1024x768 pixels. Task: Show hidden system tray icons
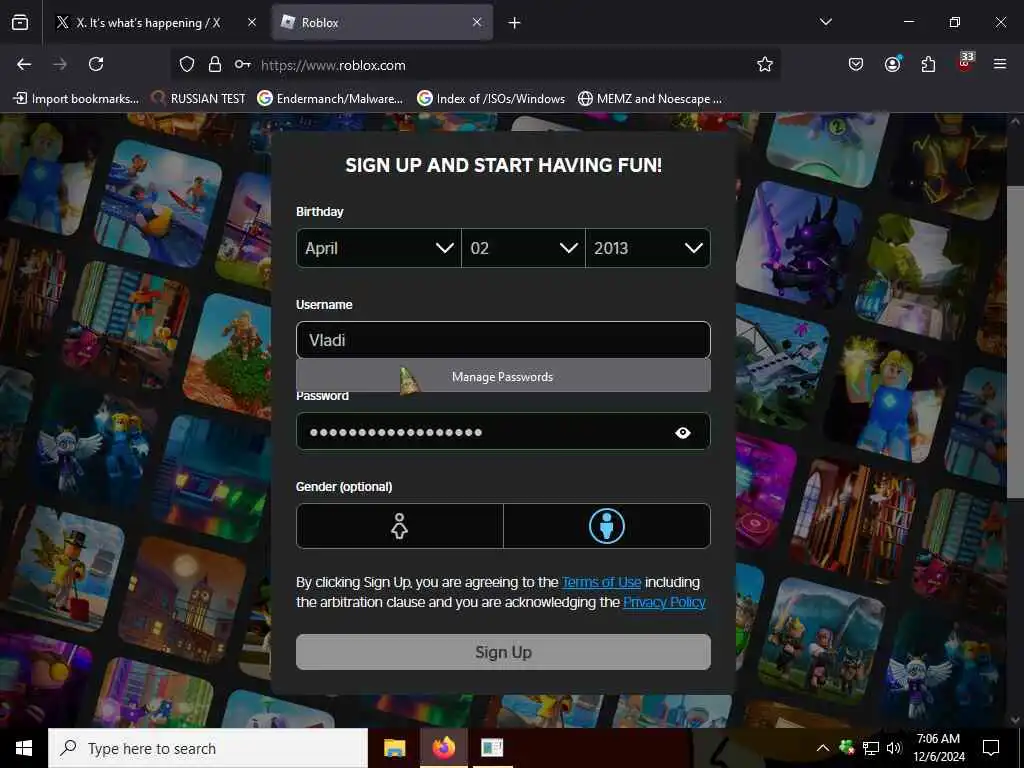click(823, 748)
